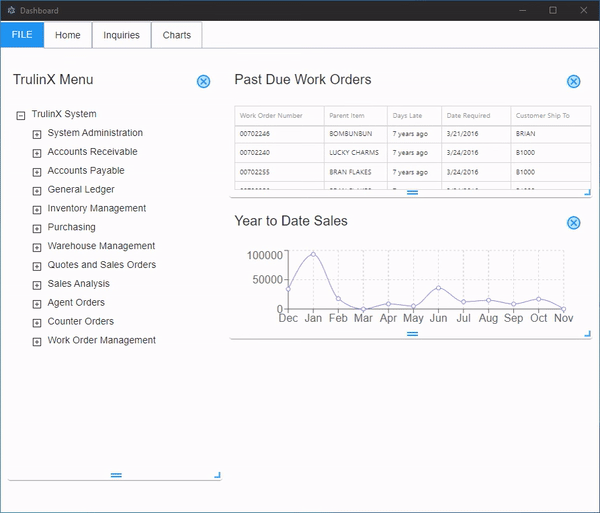
Task: Click the LUCKY CHARMS parent item cell
Action: coord(356,153)
